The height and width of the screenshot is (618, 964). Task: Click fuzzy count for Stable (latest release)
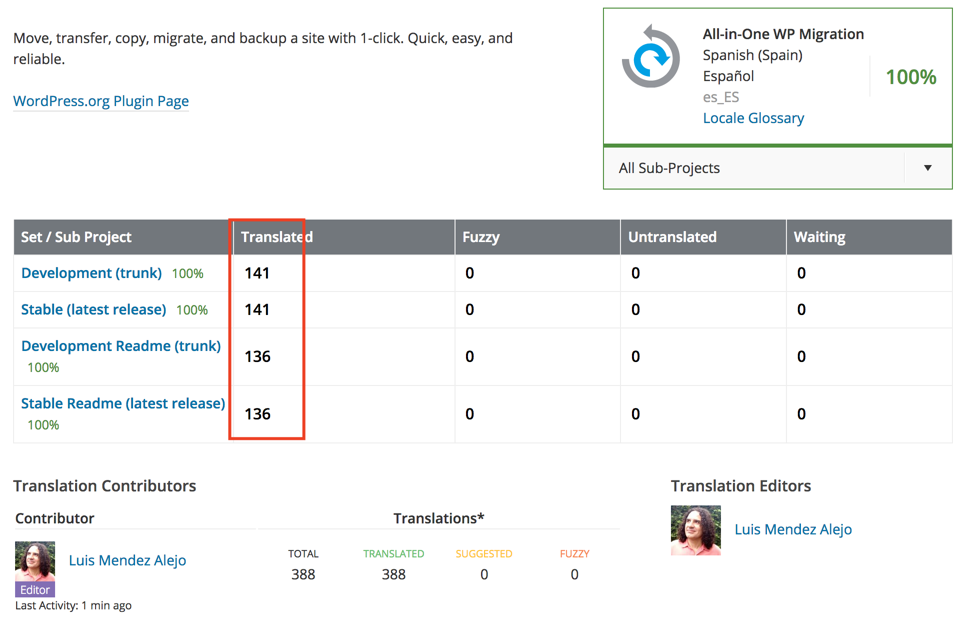coord(470,309)
